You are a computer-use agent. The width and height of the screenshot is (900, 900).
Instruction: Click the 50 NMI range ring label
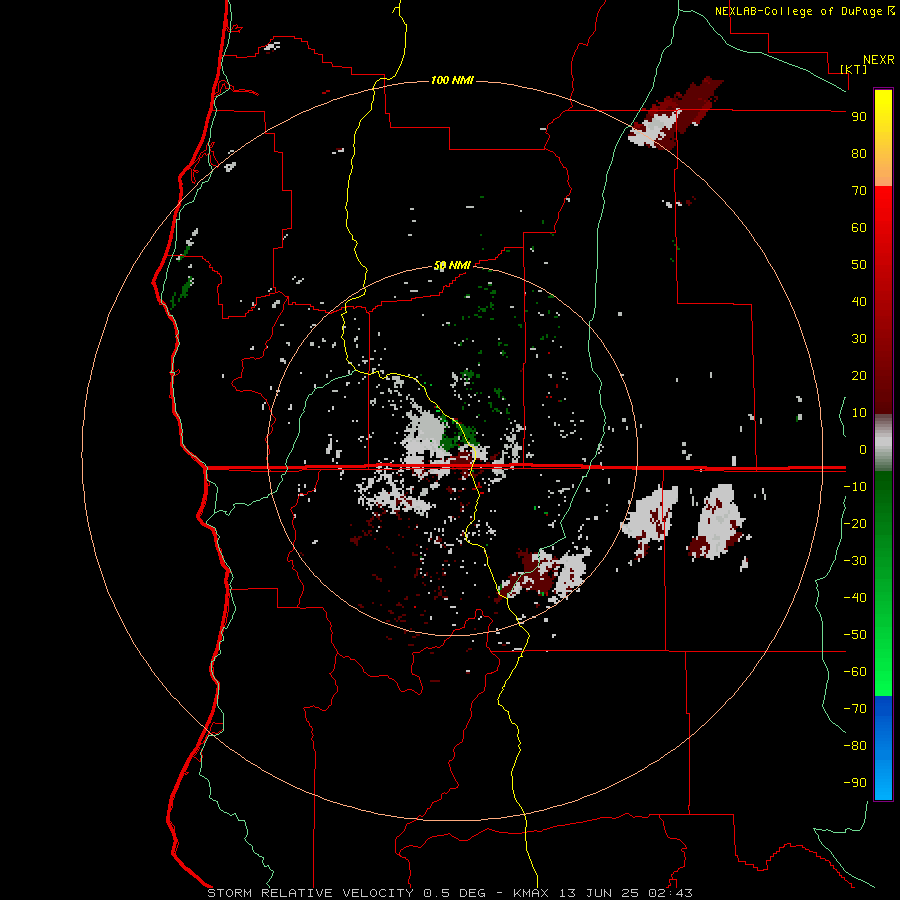[x=452, y=265]
